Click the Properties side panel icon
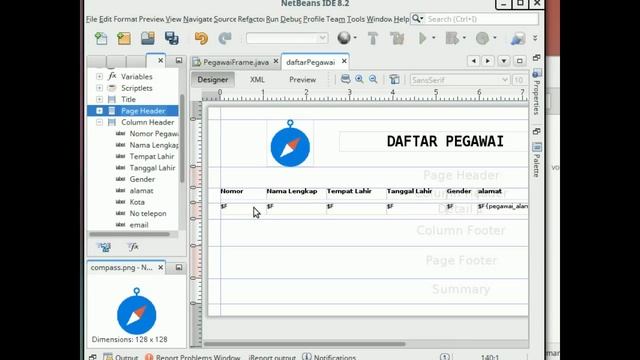640x360 pixels. click(537, 73)
